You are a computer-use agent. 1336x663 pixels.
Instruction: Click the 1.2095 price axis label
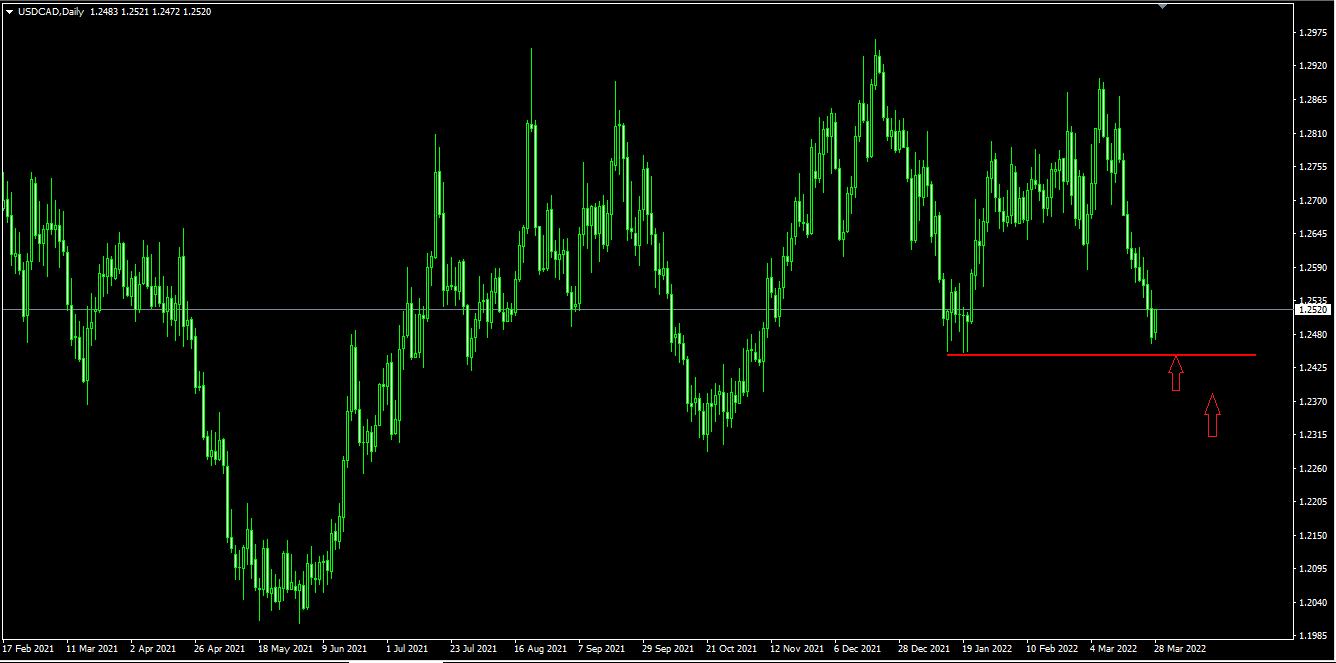coord(1312,569)
